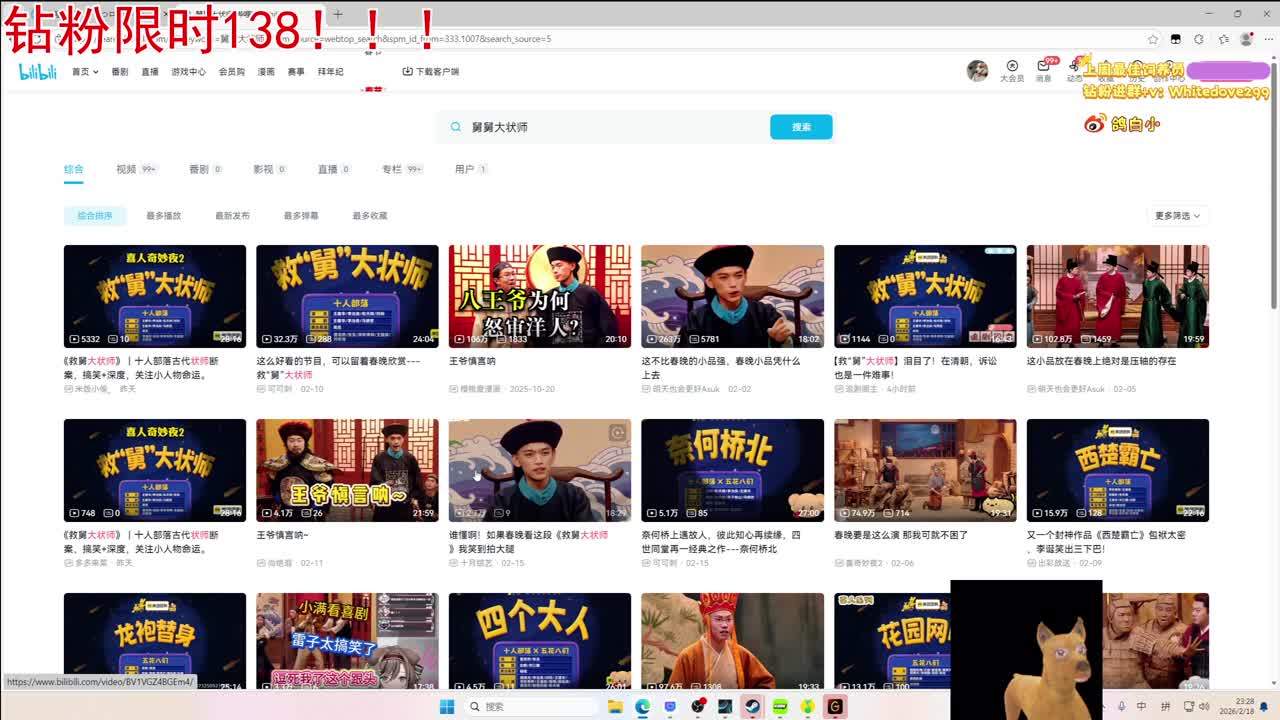Switch to the 视频 results tab
Screen dimensions: 1280x720
click(126, 170)
